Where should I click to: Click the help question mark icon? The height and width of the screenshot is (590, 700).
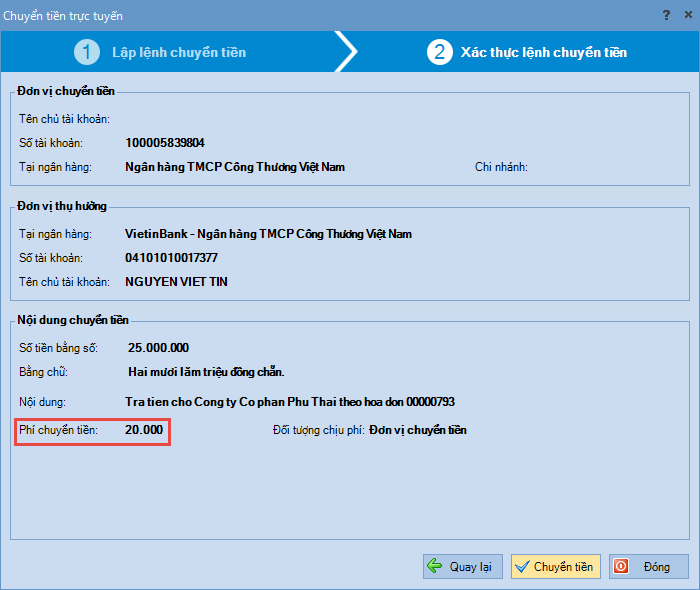[x=666, y=15]
